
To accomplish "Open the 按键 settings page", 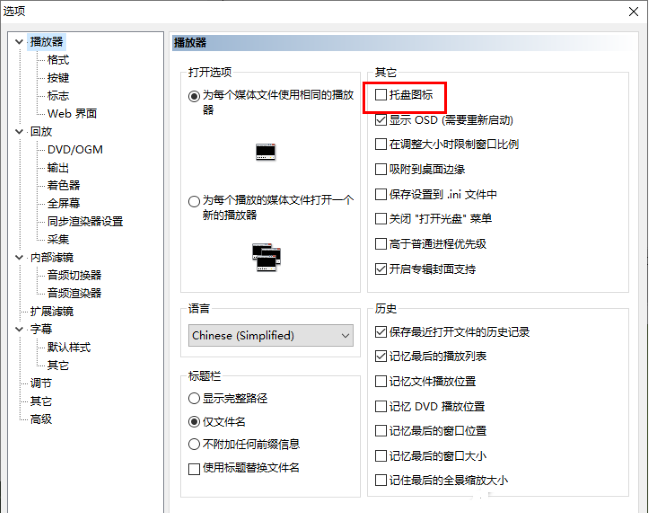I will [58, 77].
